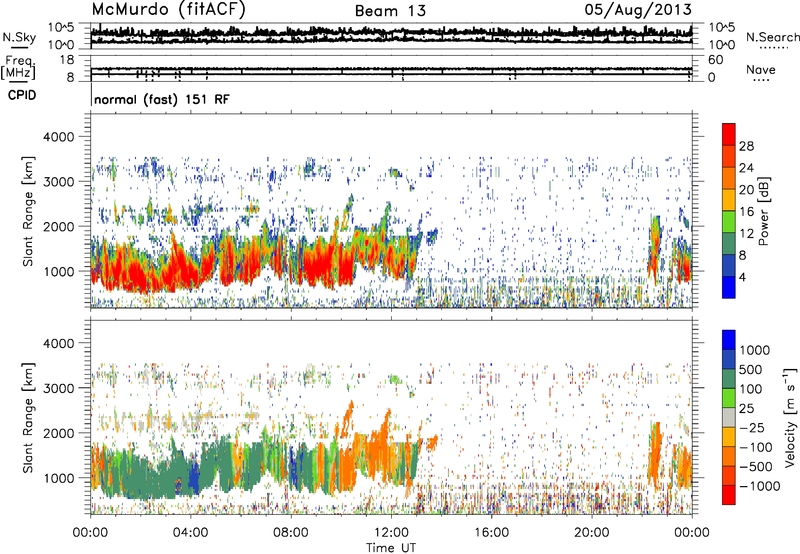
Task: Click the '16' tick on Power colorbar
Action: (x=746, y=212)
